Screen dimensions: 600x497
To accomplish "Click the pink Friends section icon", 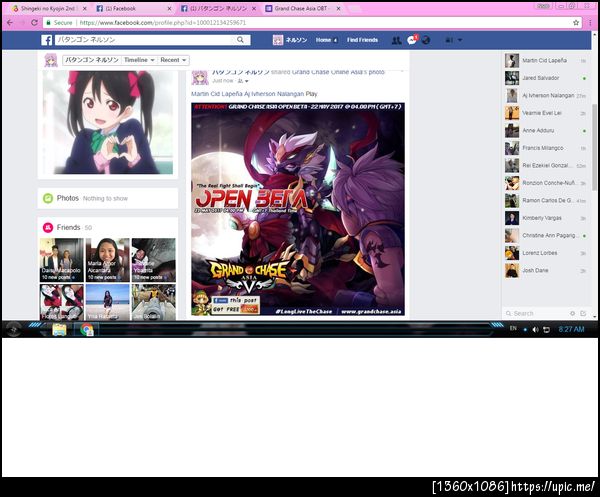I will (x=48, y=227).
